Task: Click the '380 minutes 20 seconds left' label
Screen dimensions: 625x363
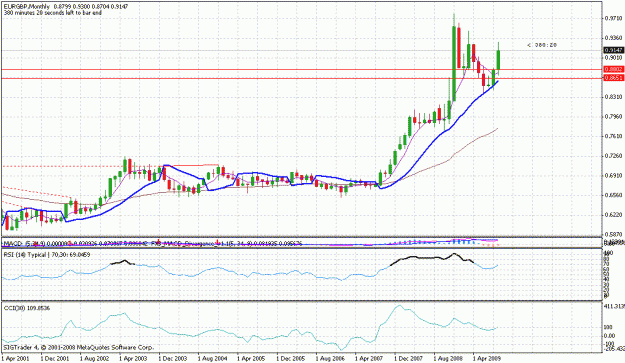Action: point(53,13)
